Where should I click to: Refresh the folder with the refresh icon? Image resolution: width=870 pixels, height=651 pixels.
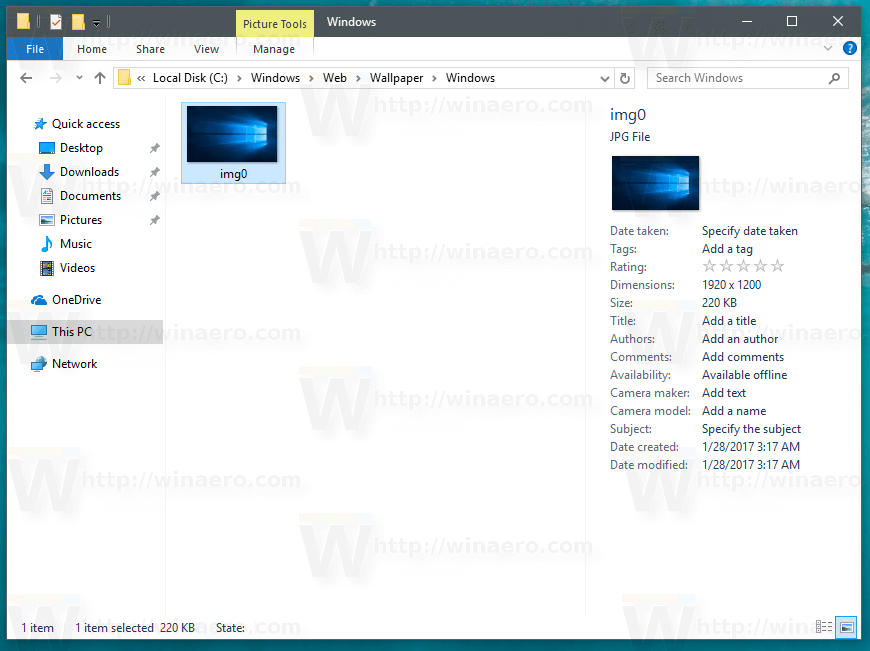click(x=624, y=78)
